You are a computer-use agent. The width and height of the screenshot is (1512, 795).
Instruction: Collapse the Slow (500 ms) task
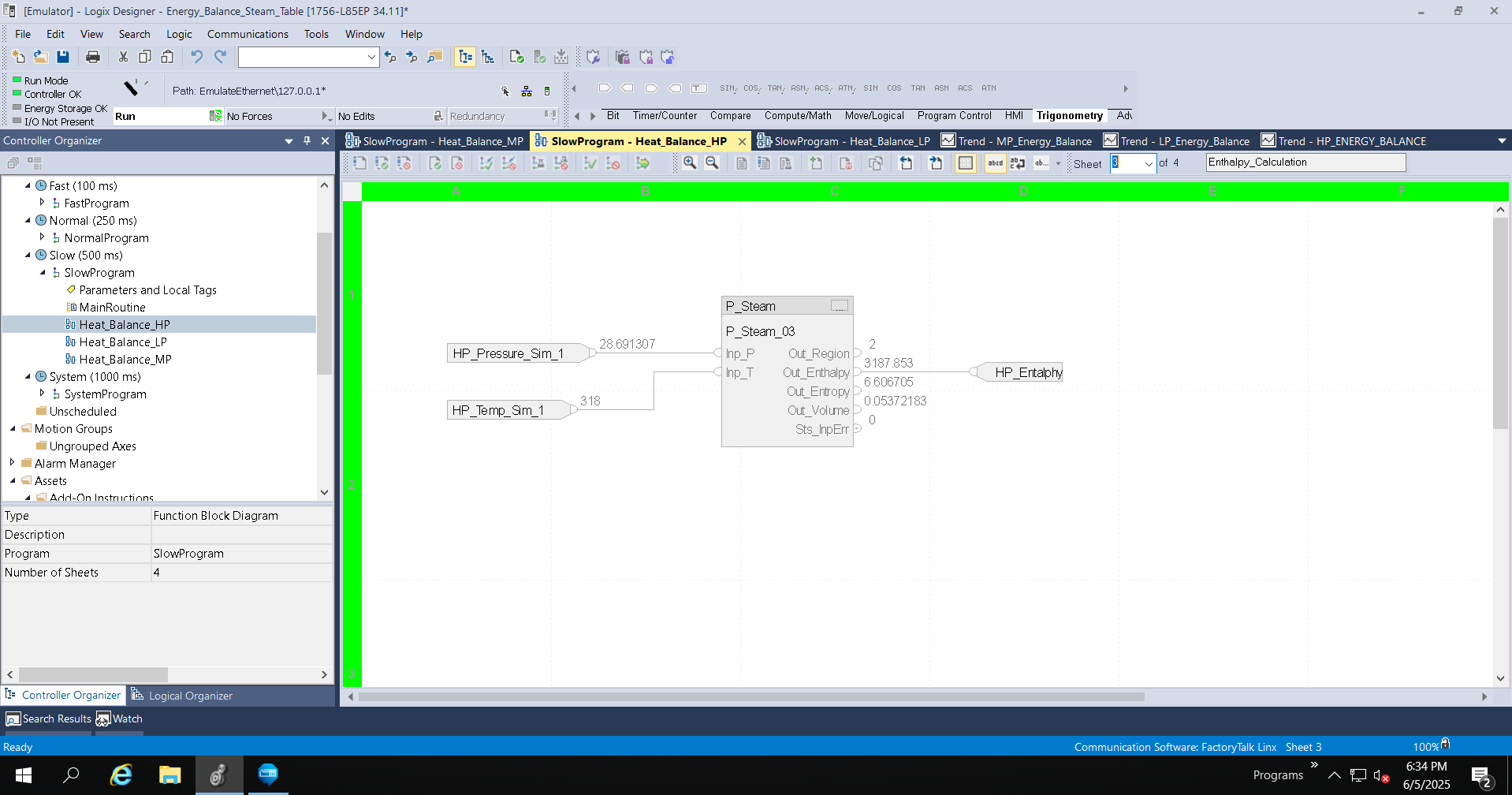click(29, 255)
